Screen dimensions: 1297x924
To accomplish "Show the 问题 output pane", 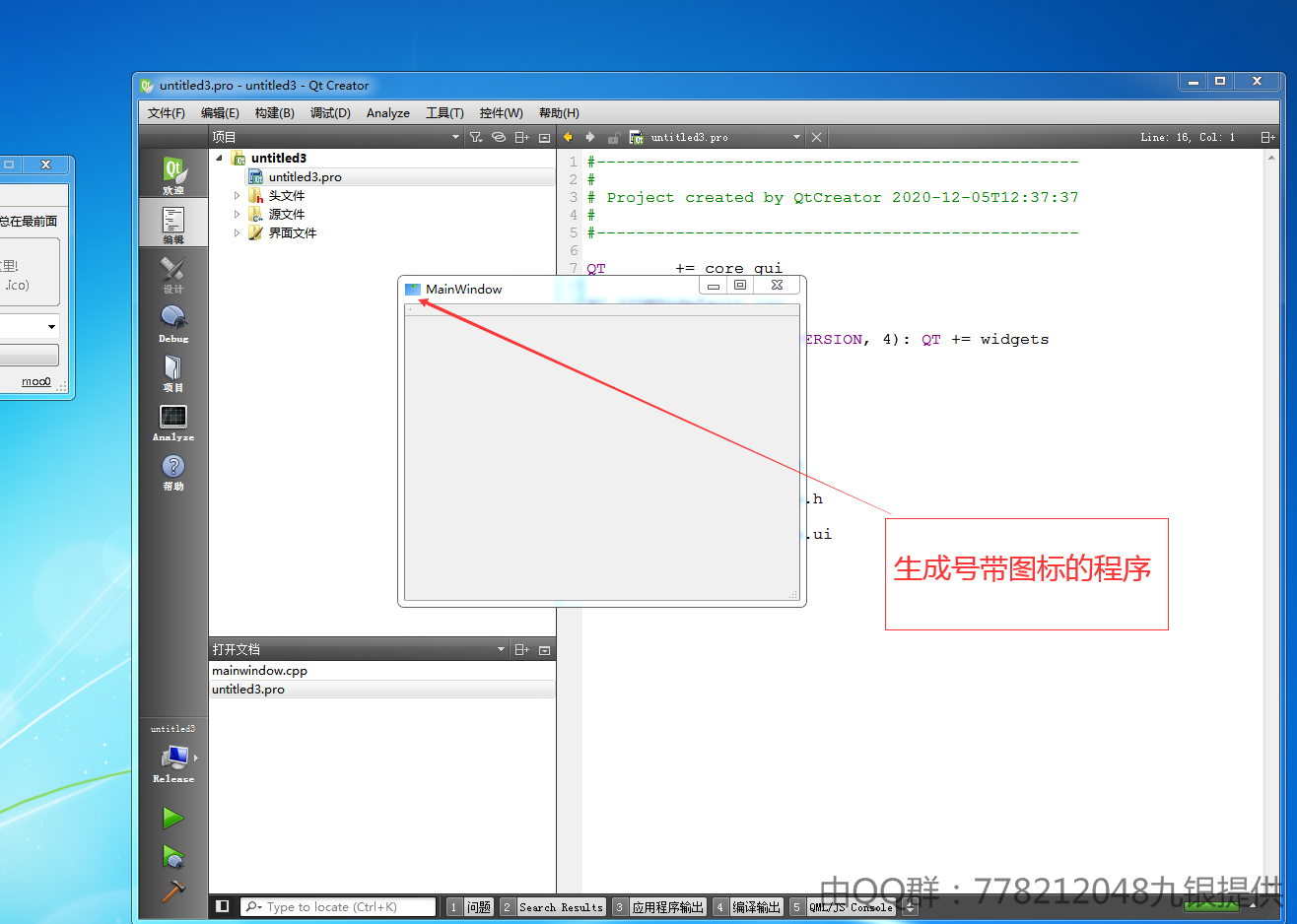I will click(469, 907).
